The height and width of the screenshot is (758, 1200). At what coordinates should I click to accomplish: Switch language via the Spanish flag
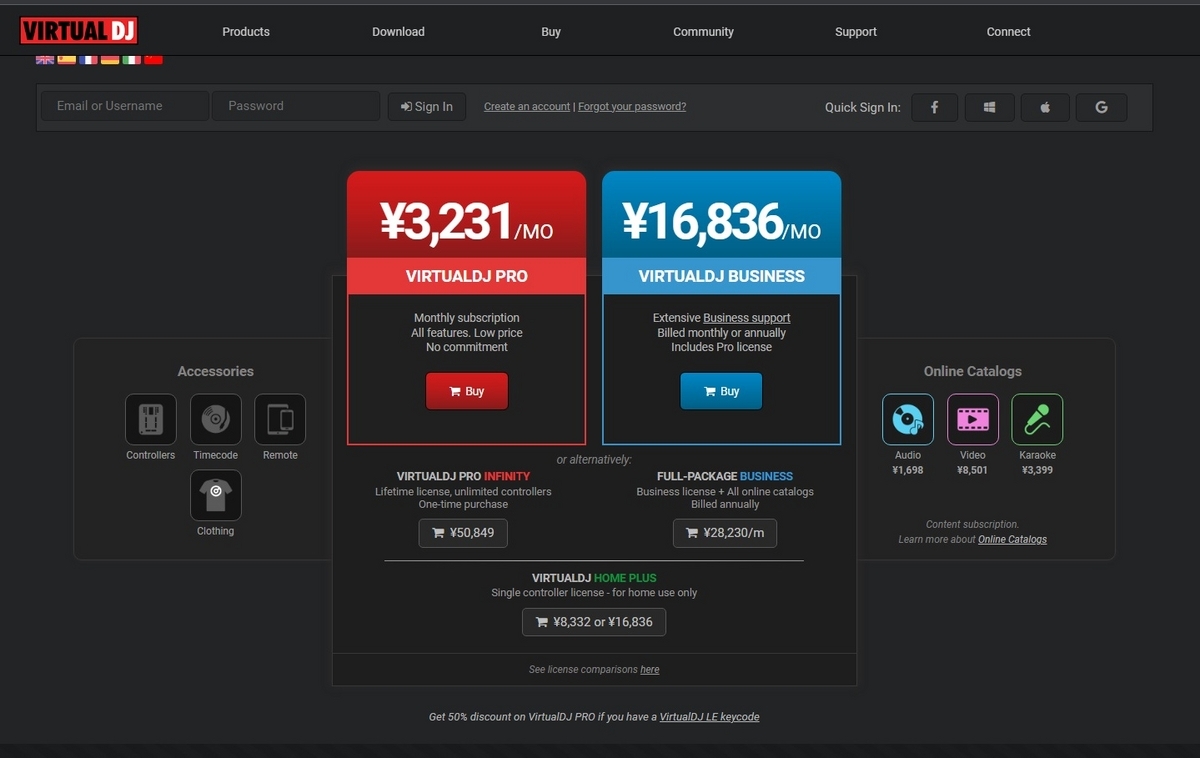[x=67, y=60]
